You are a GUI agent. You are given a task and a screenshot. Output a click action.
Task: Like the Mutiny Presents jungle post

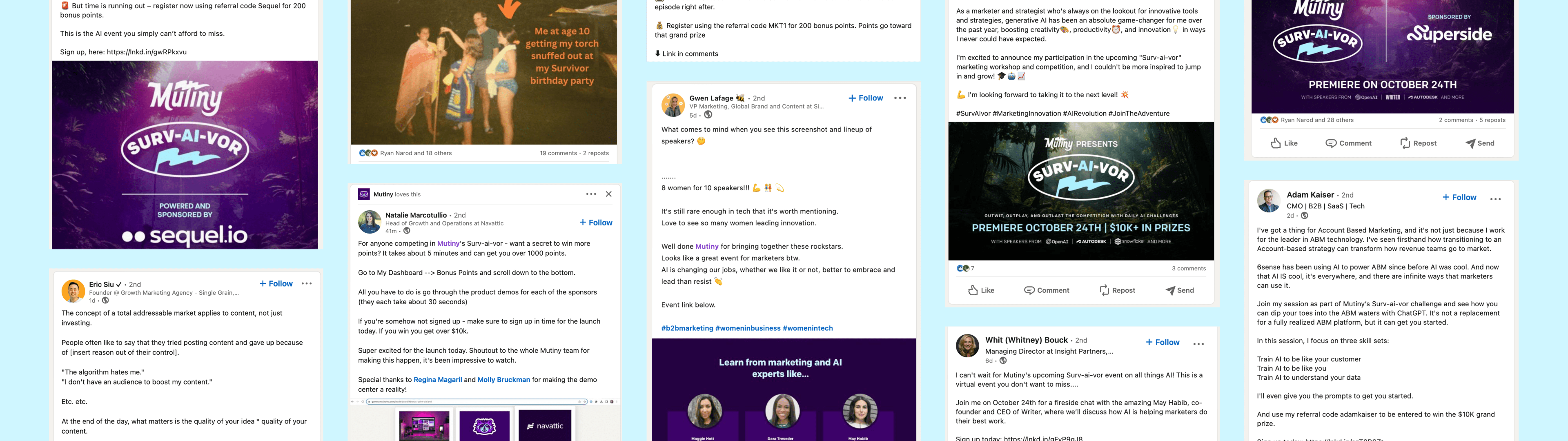click(981, 291)
